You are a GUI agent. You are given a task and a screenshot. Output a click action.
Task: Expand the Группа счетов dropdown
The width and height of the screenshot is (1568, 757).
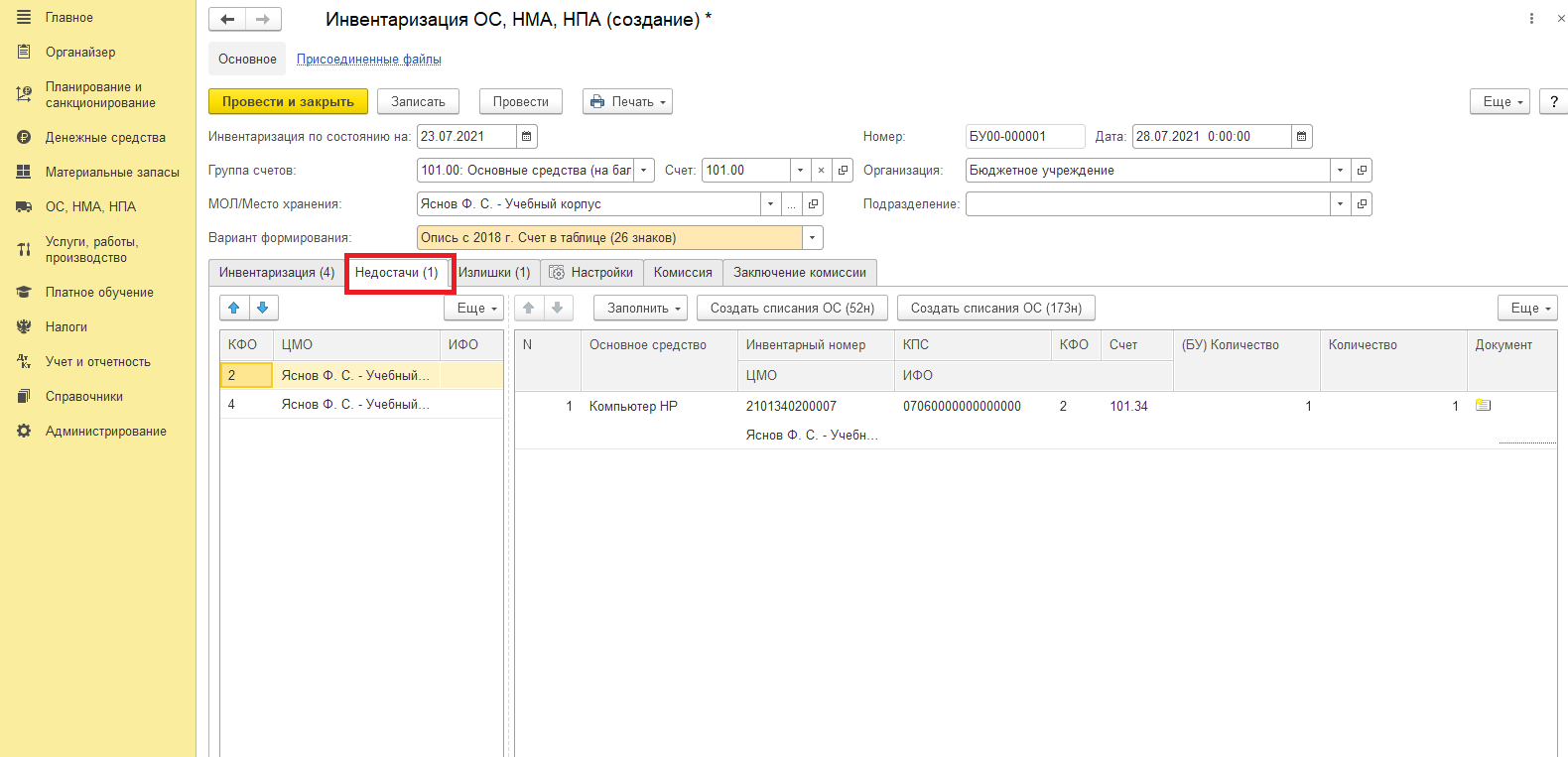pos(644,171)
